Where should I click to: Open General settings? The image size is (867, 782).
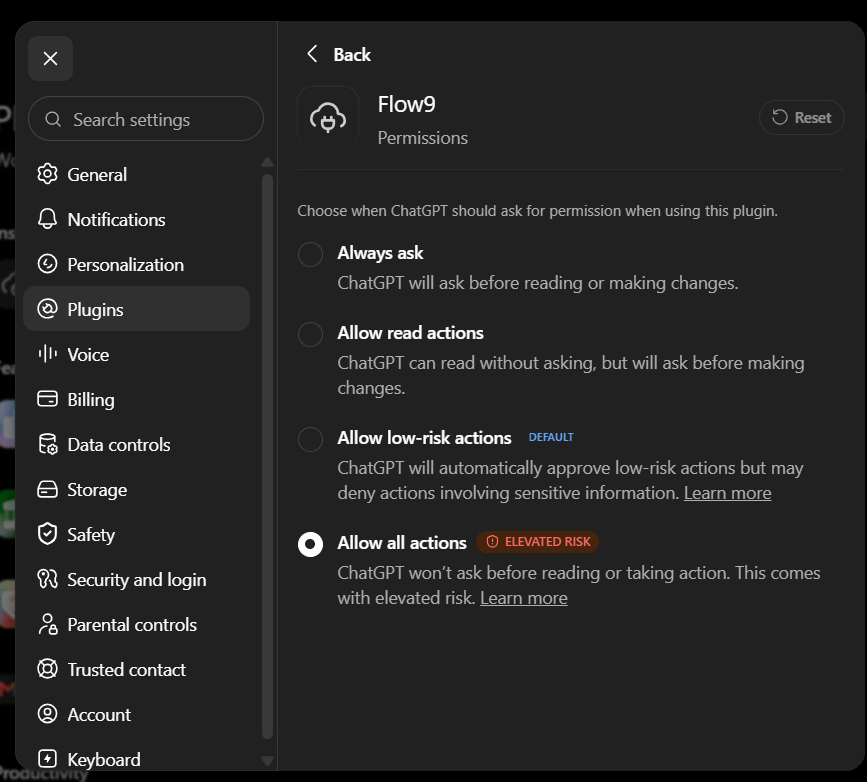coord(137,174)
